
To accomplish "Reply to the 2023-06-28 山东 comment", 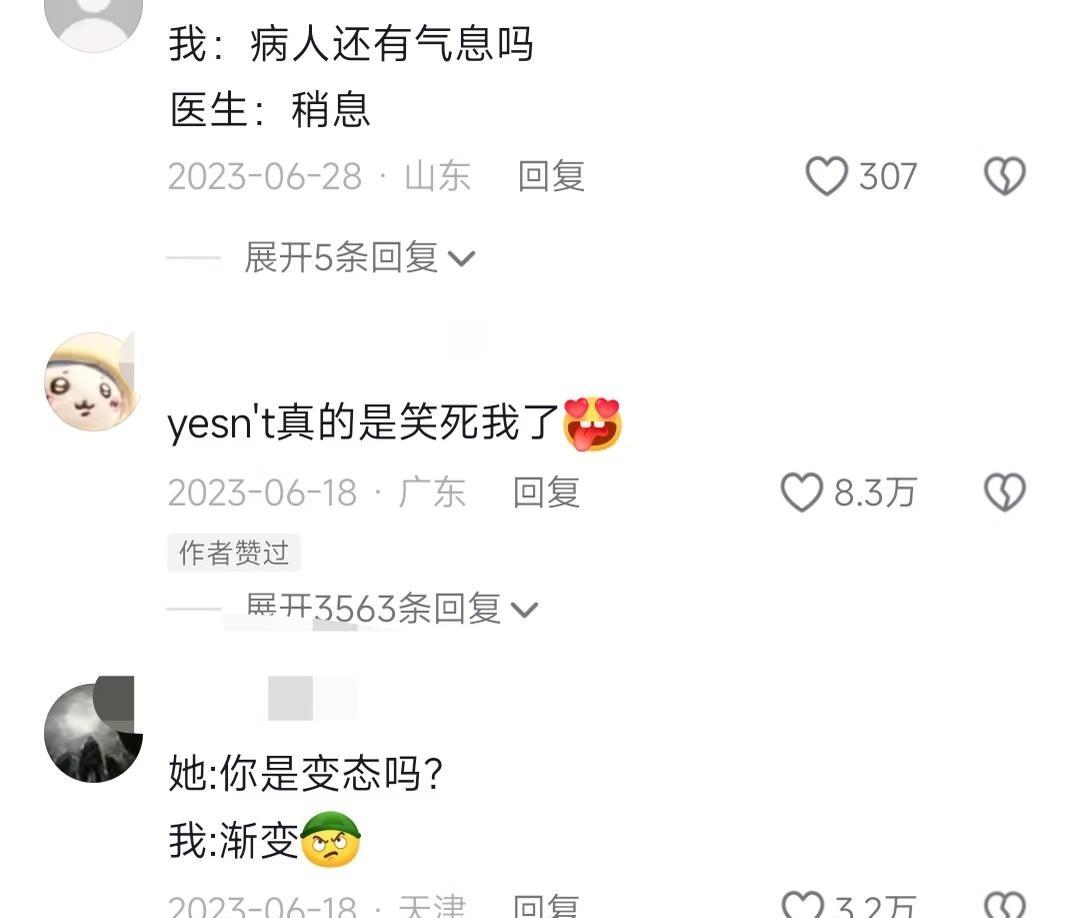I will pyautogui.click(x=551, y=176).
